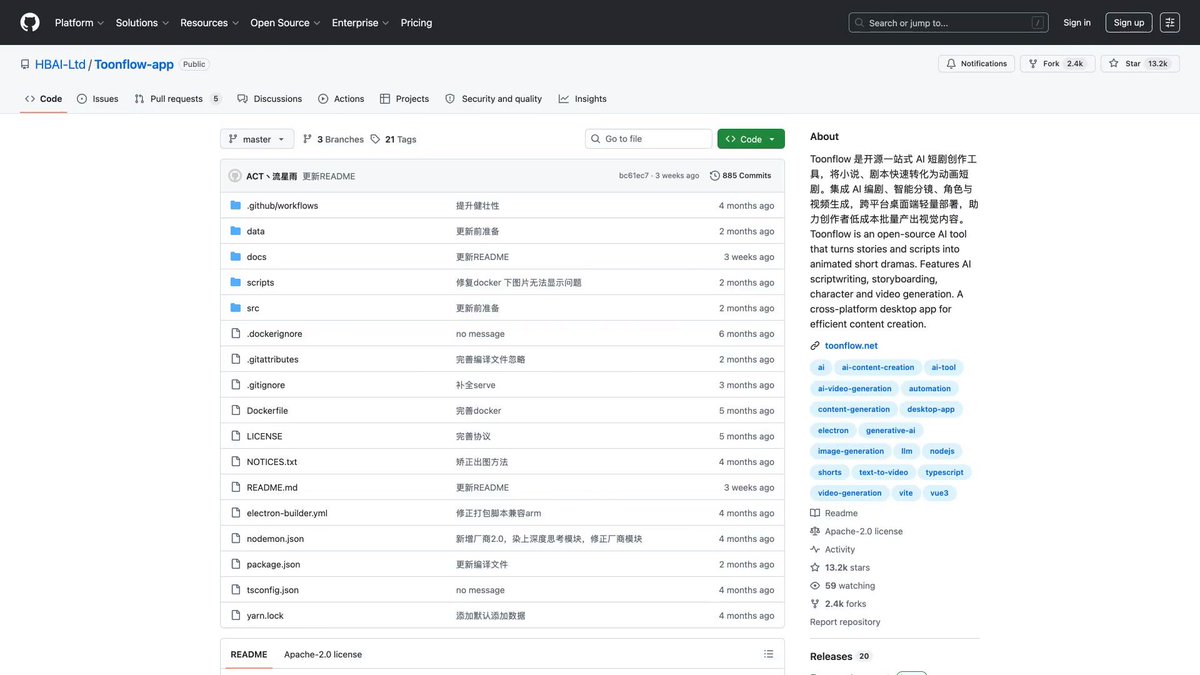Open the Actions tab

(x=341, y=99)
